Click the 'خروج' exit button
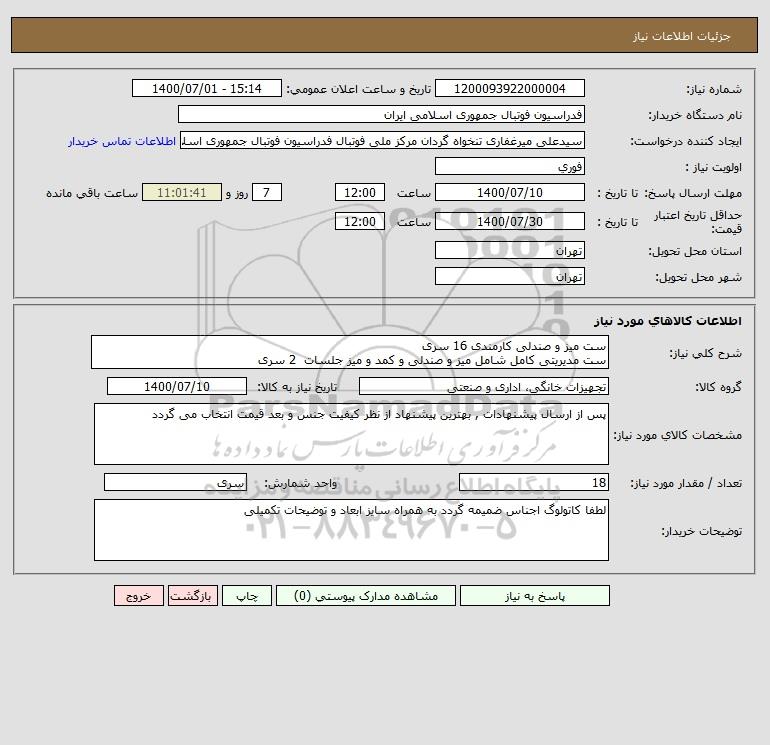Screen dimensions: 770x745 point(138,596)
